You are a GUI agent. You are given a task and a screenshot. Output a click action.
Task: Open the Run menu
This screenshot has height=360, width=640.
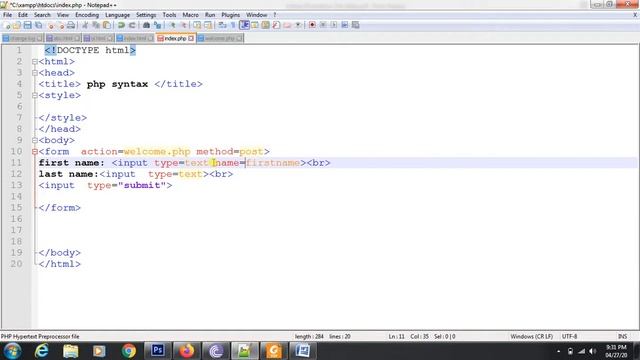[210, 15]
